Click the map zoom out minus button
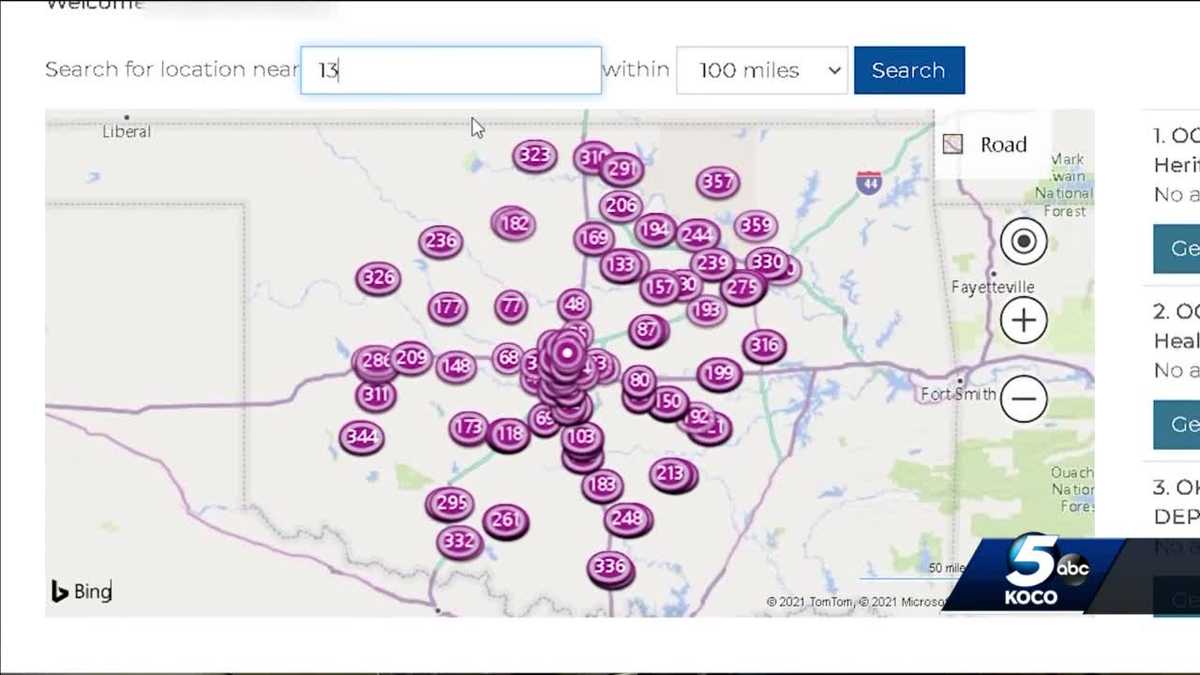 [x=1023, y=399]
